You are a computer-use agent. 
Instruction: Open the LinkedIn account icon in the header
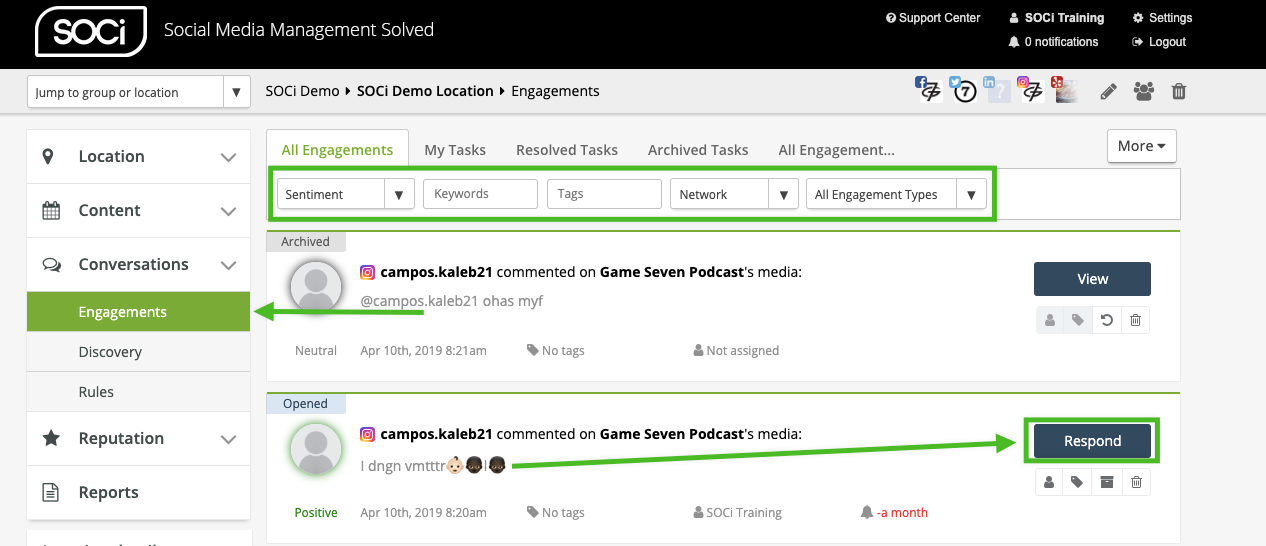[x=996, y=90]
